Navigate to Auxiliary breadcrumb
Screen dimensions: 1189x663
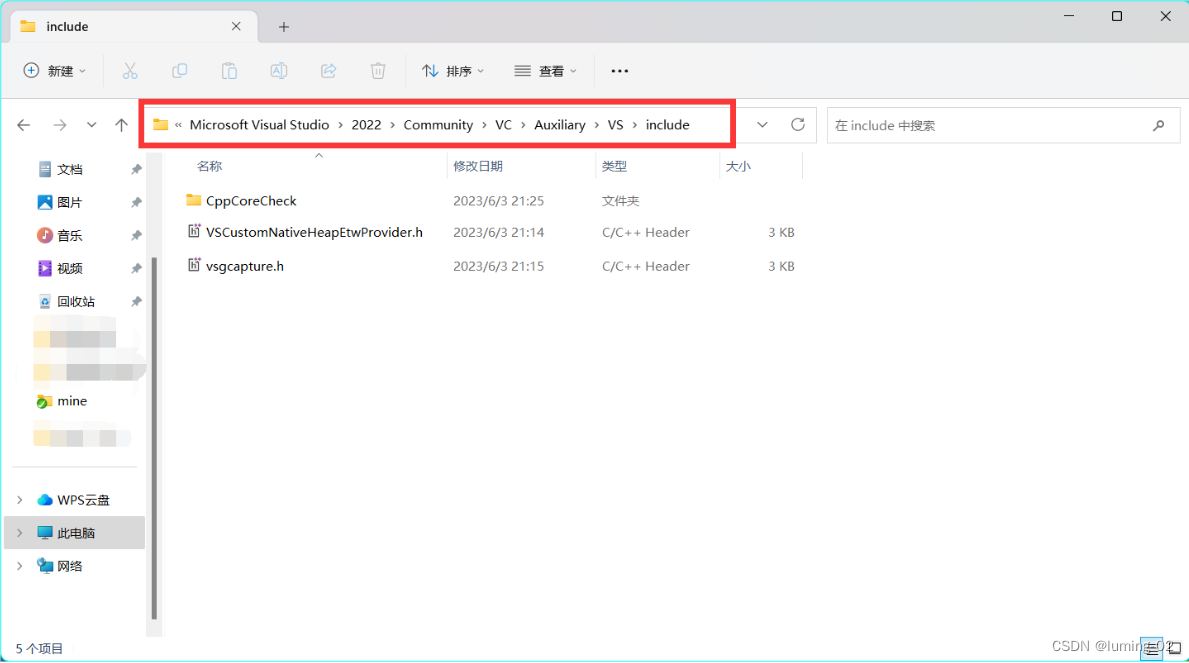tap(560, 125)
